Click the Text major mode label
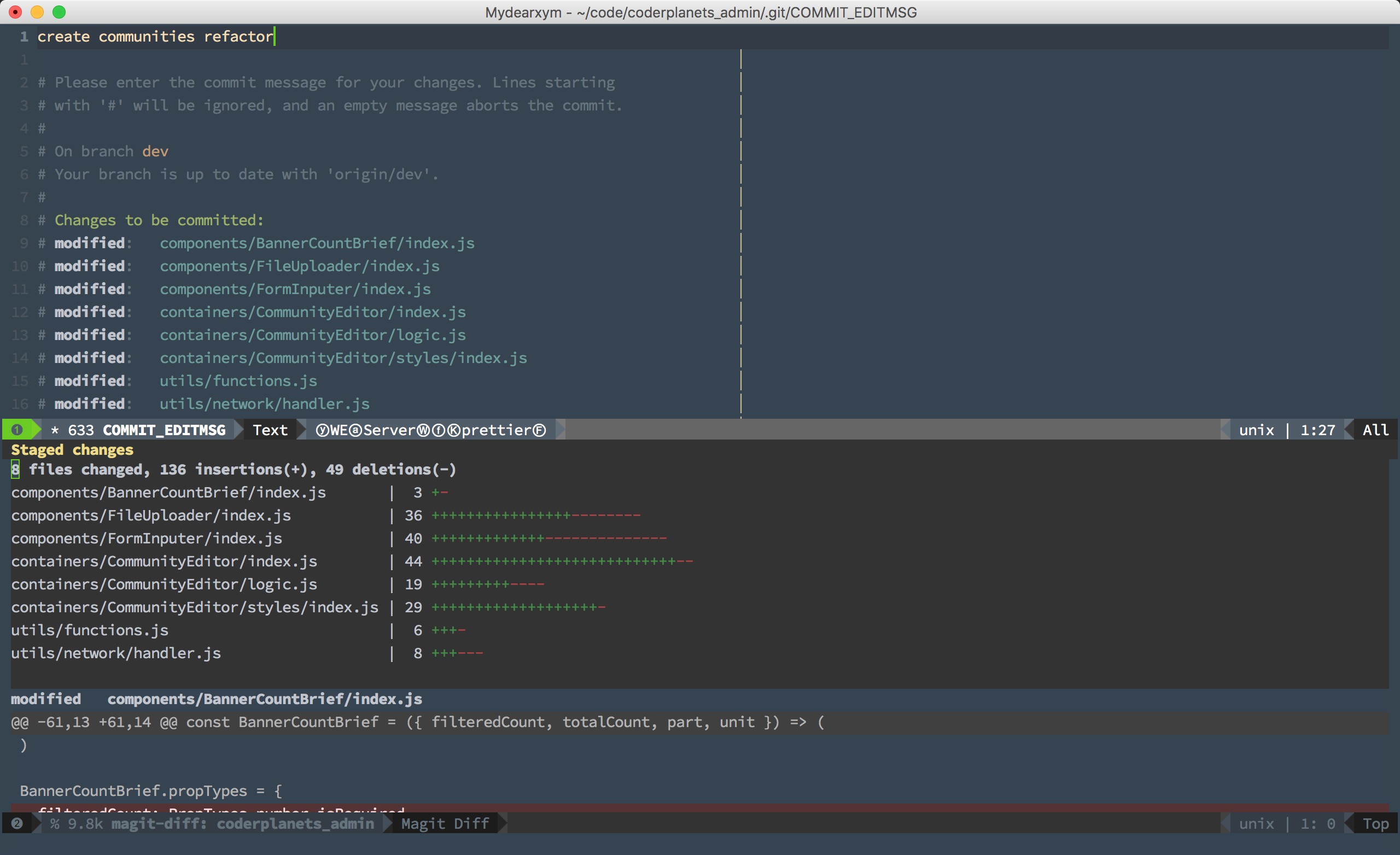Screen dimensions: 1400x855 coord(270,430)
